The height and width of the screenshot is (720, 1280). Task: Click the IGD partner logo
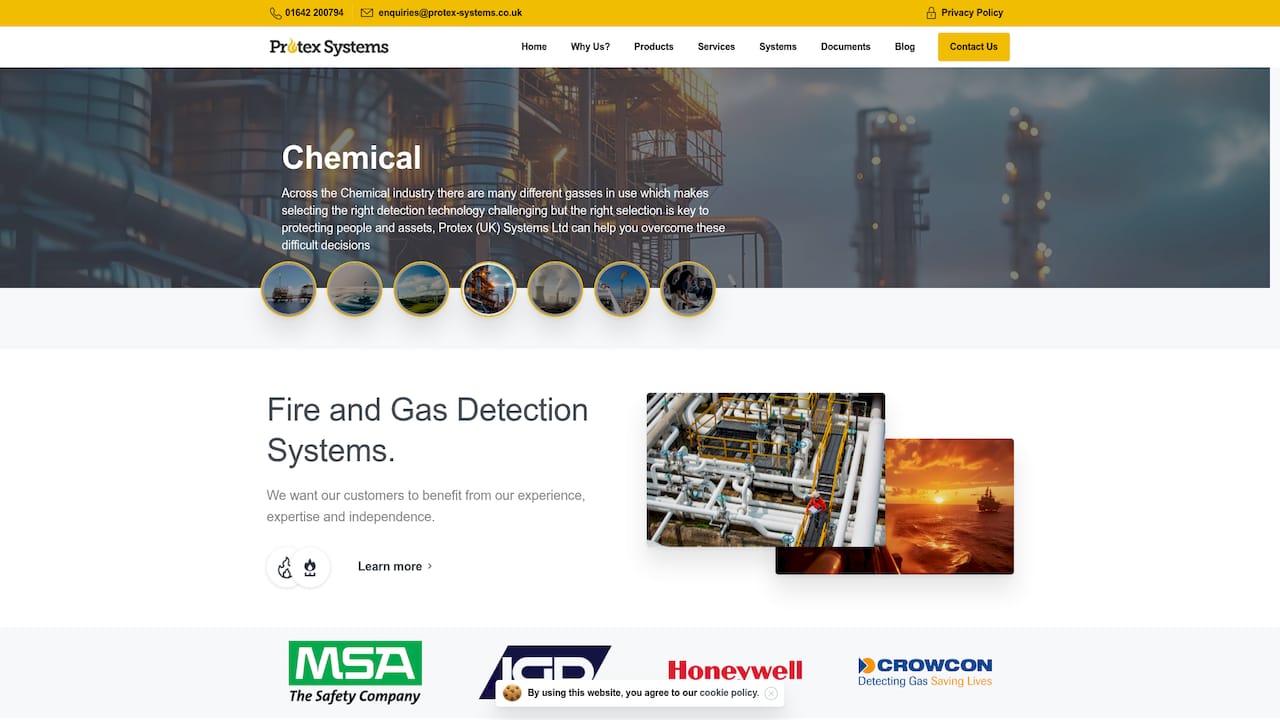pyautogui.click(x=545, y=672)
